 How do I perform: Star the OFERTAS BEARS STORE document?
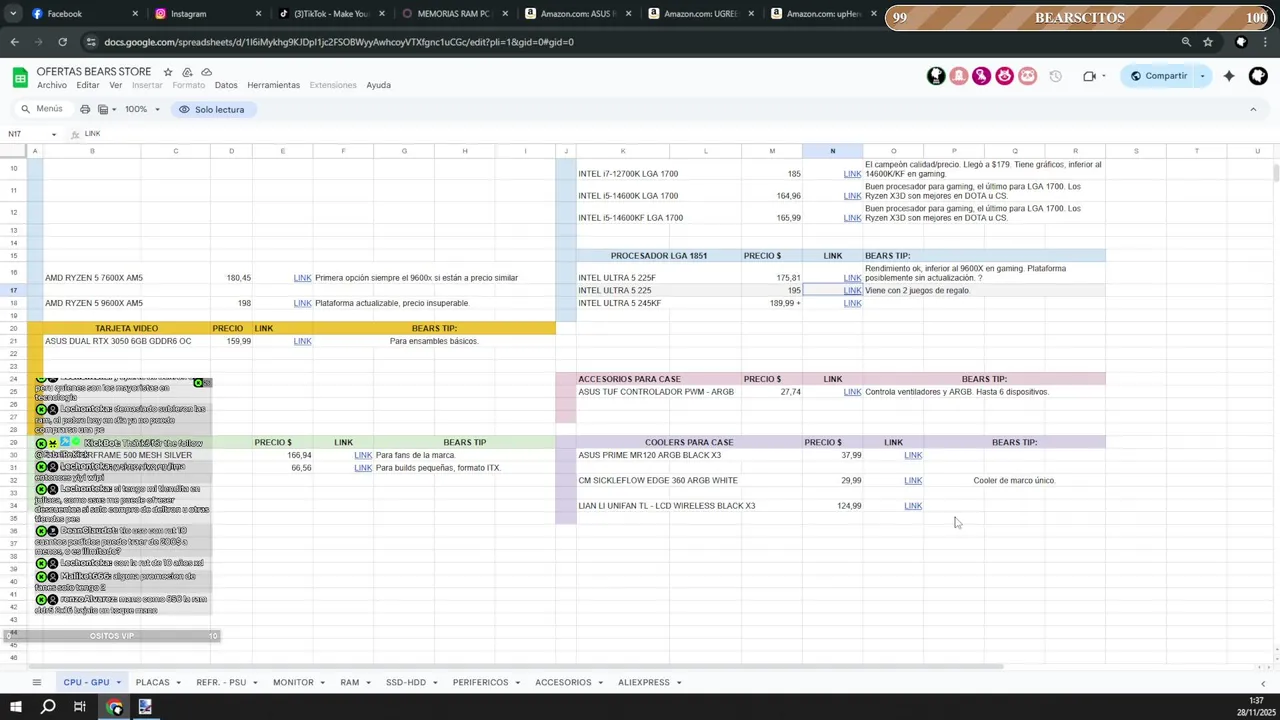point(168,72)
